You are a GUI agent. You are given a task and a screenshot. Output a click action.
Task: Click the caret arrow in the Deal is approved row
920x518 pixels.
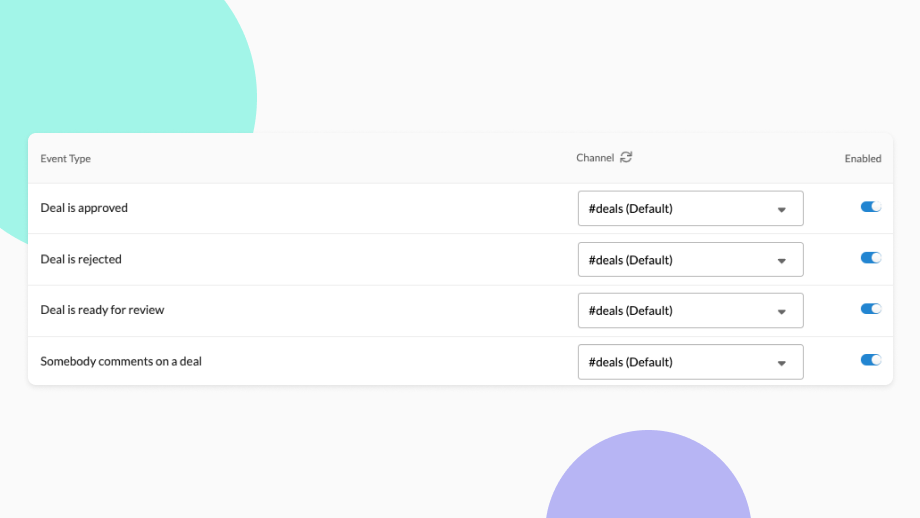click(782, 210)
